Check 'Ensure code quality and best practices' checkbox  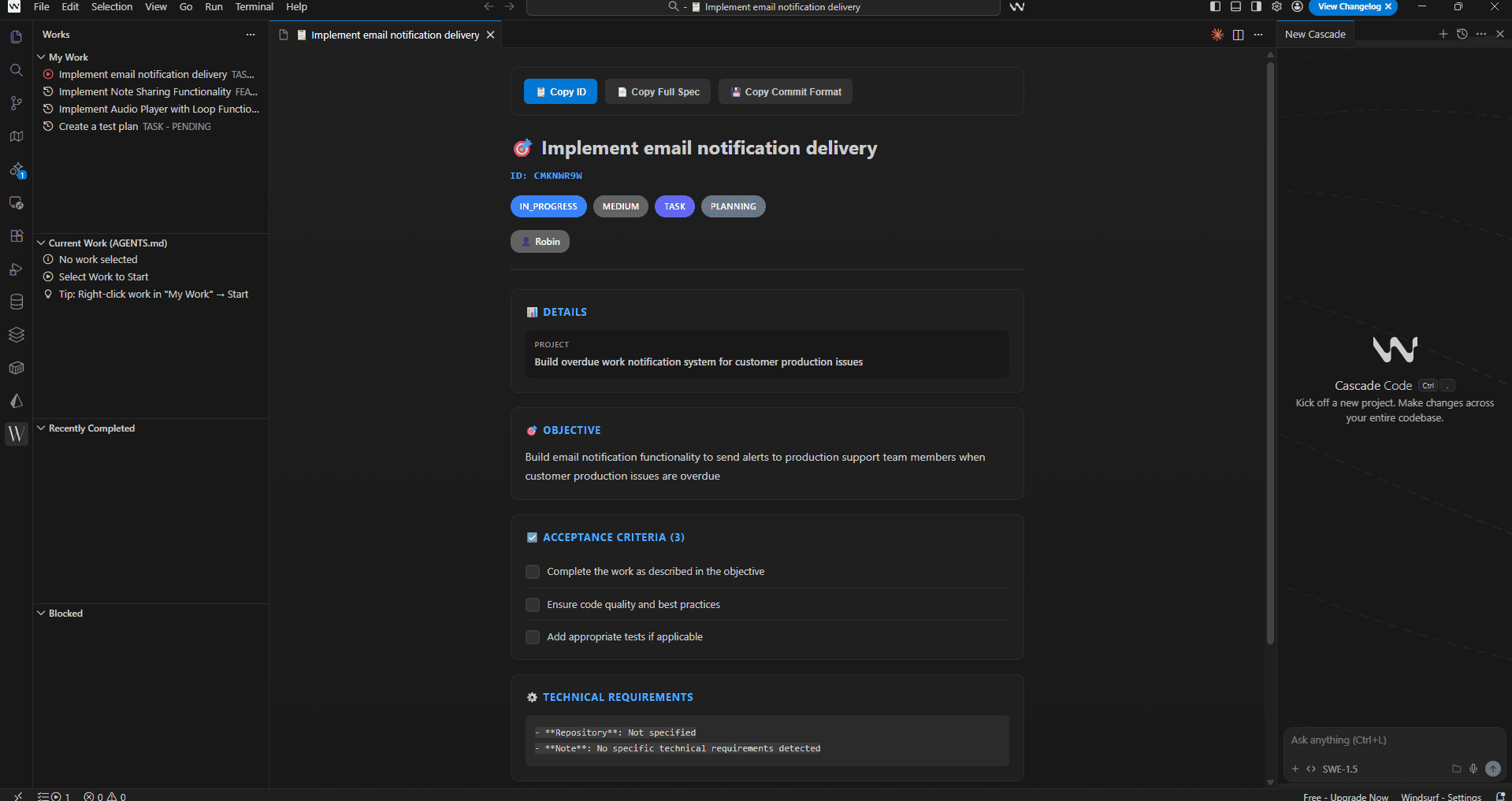533,605
